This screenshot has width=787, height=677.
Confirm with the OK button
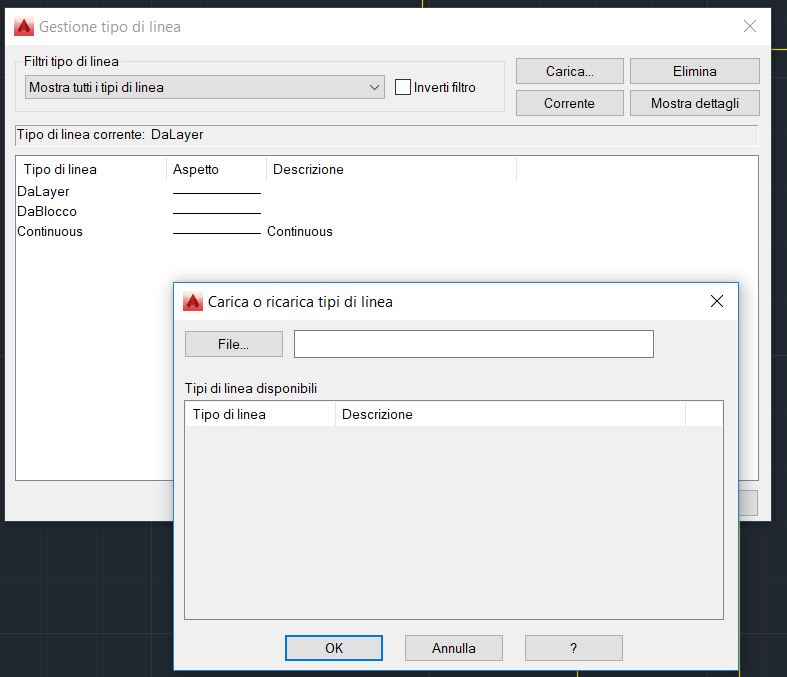tap(334, 648)
